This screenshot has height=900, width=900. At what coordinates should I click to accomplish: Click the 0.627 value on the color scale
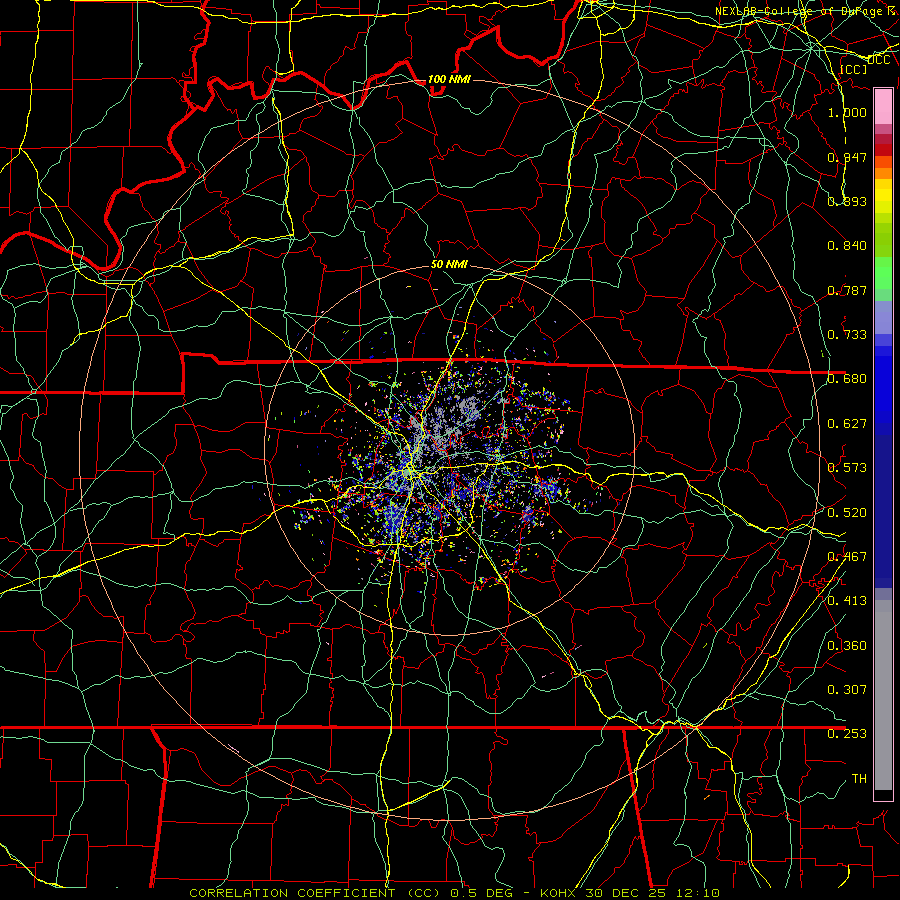pyautogui.click(x=847, y=423)
